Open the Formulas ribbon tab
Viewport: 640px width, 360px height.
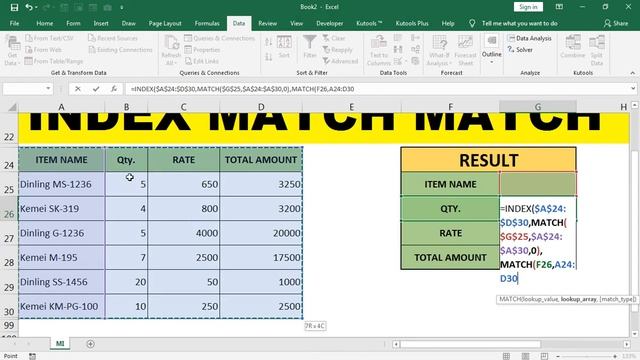207,24
